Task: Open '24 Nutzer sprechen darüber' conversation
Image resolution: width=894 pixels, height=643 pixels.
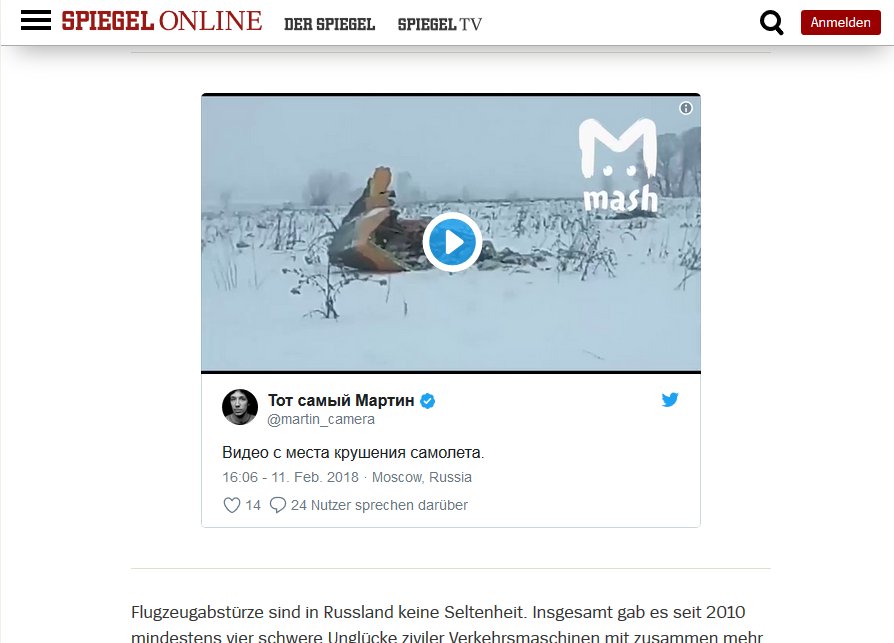Action: coord(379,505)
